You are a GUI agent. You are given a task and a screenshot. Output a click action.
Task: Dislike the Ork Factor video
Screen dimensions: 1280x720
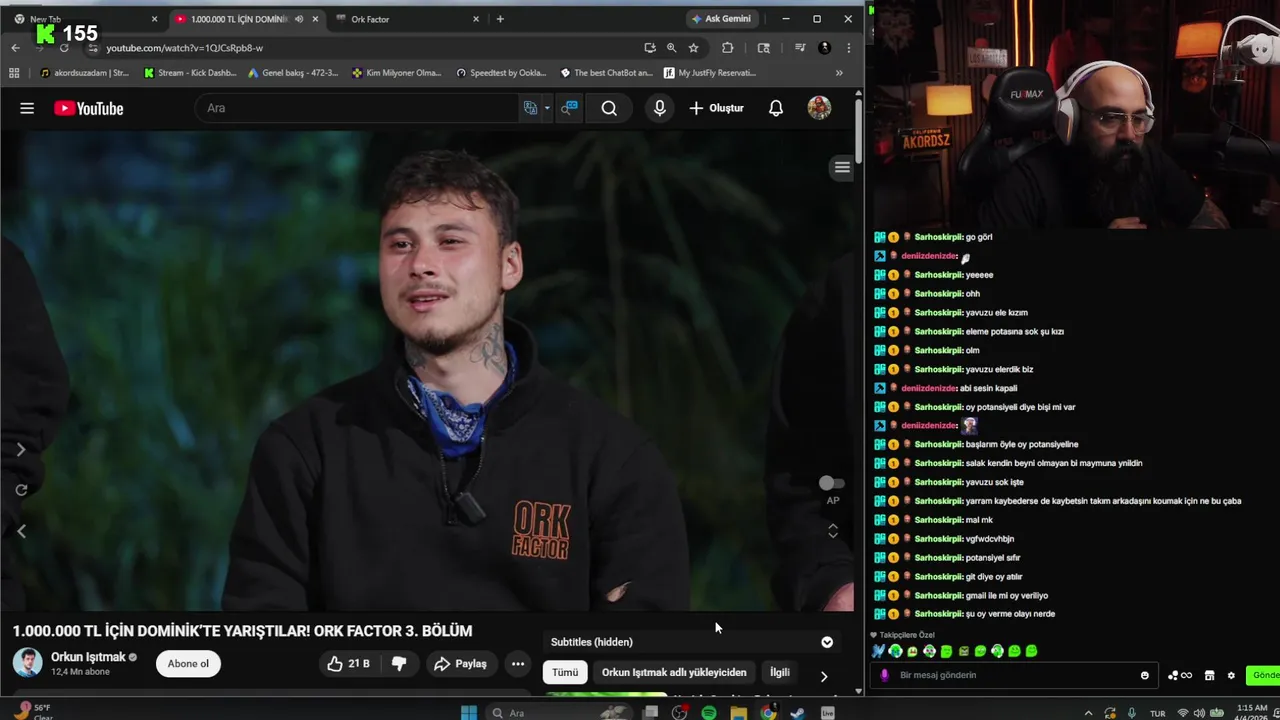(399, 663)
